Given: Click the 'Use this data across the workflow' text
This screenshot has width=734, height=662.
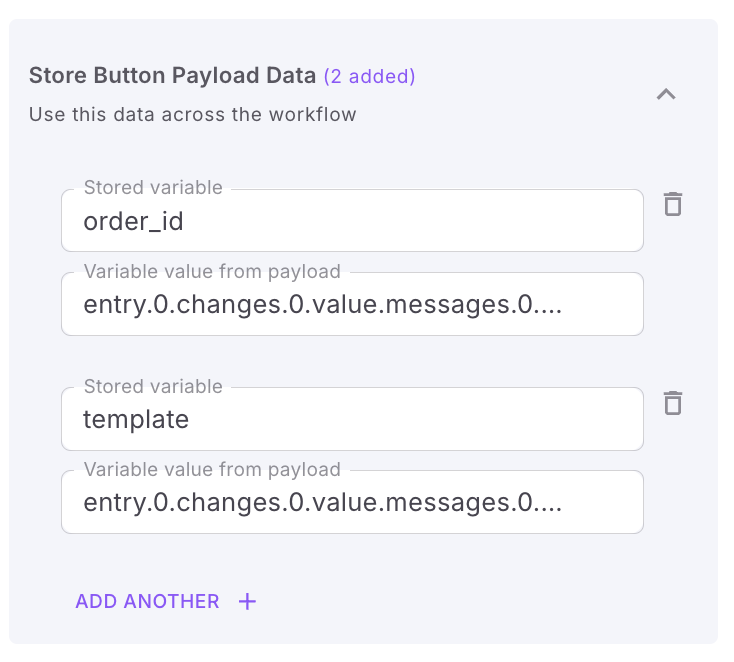Looking at the screenshot, I should point(192,114).
